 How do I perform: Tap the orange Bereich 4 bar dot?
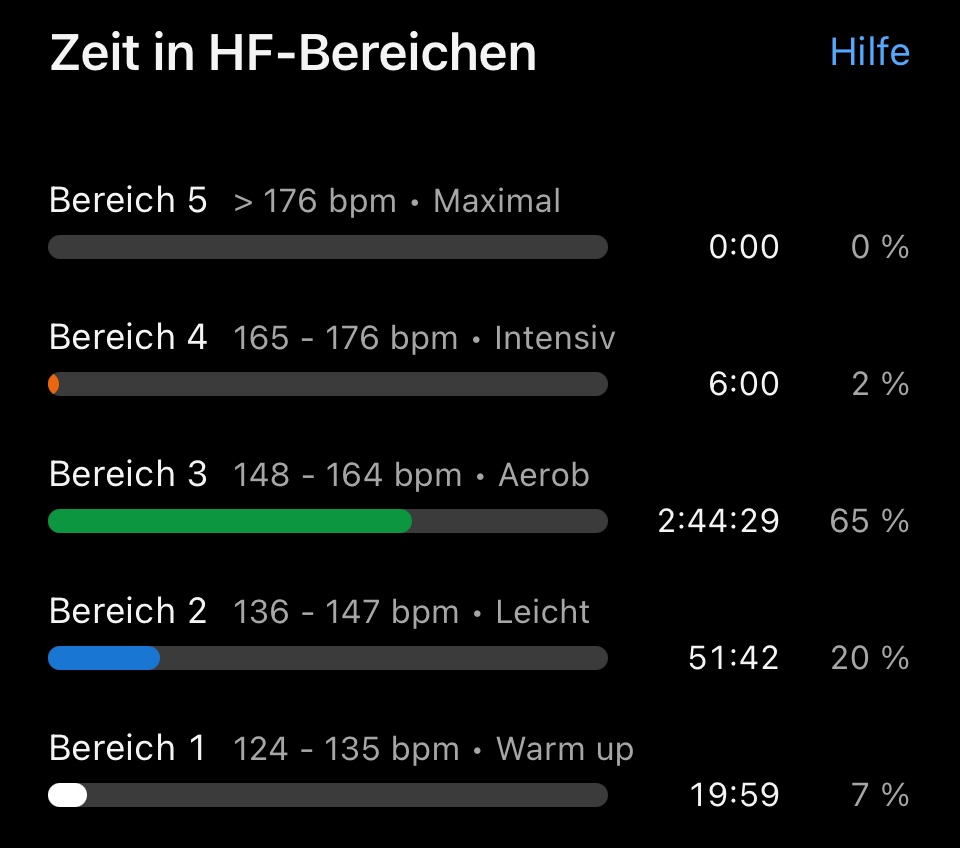pyautogui.click(x=54, y=384)
